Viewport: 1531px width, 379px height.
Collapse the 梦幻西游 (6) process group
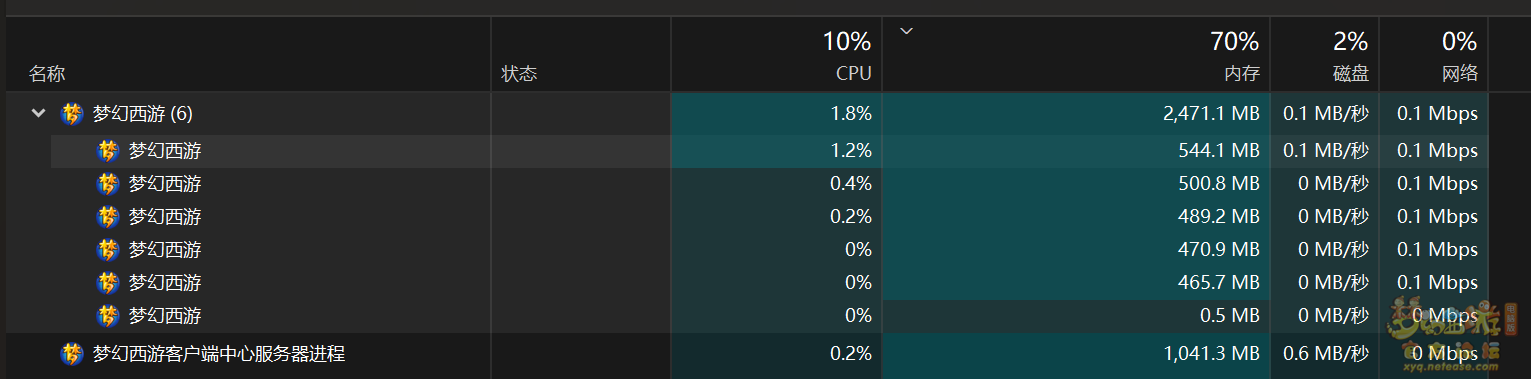[x=38, y=114]
